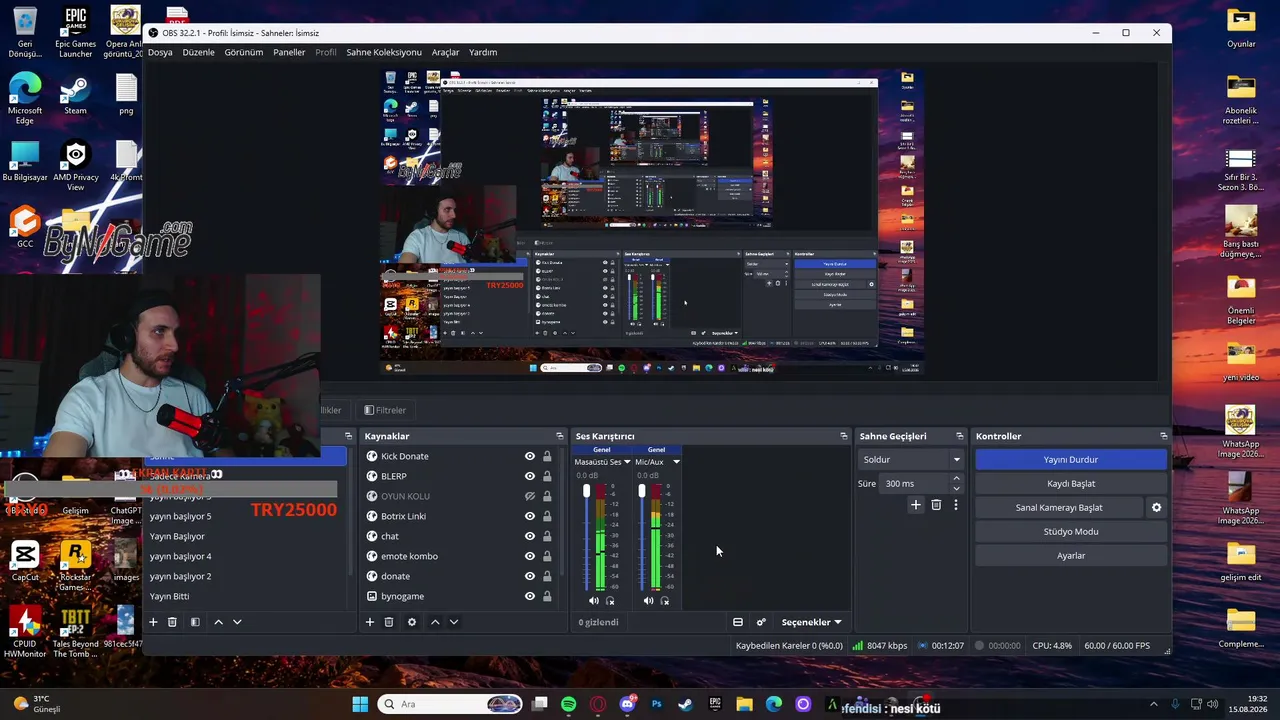Start virtual camera with Sanal Kamerayı Başlat
Viewport: 1280px width, 720px height.
(1059, 508)
